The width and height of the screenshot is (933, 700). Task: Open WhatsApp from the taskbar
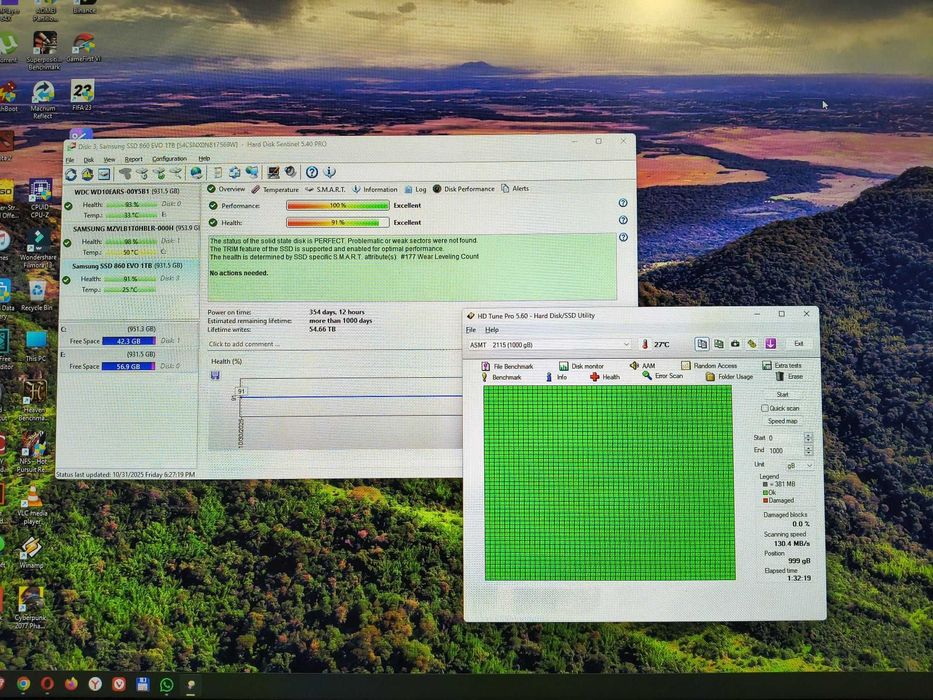click(x=166, y=685)
